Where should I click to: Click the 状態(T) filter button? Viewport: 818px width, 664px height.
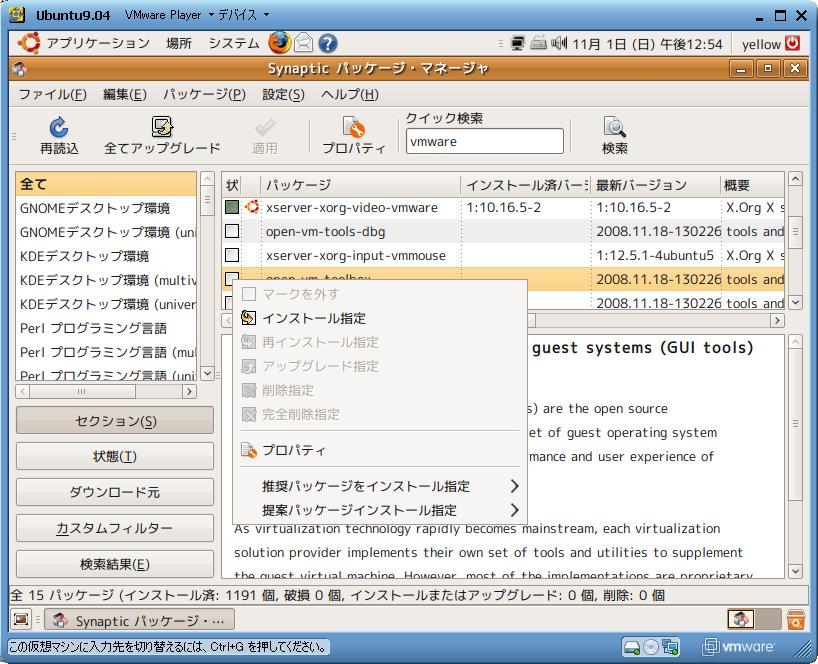(115, 456)
